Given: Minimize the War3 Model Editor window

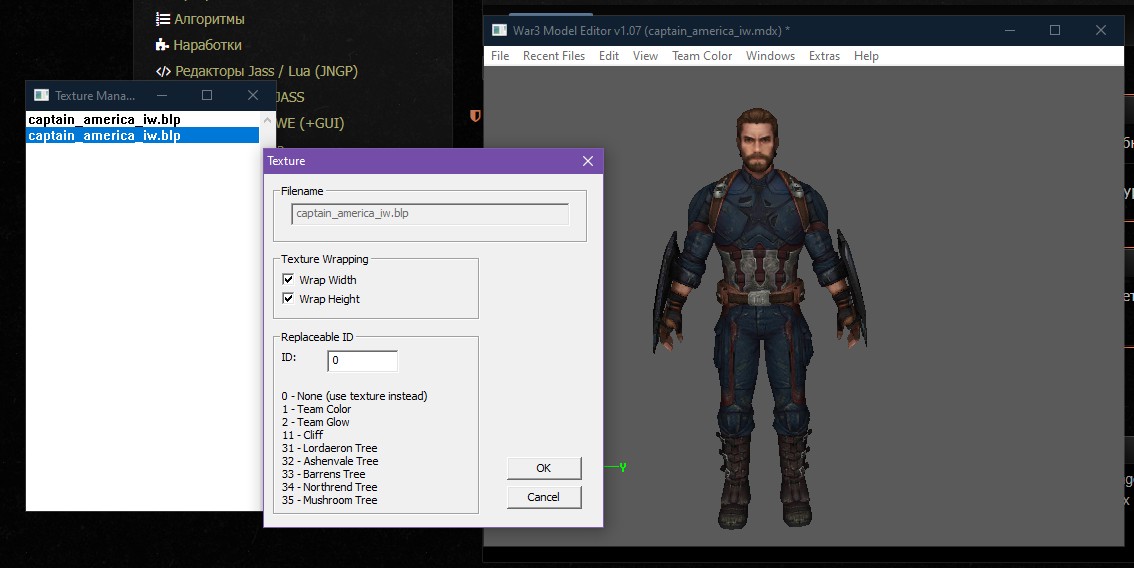Looking at the screenshot, I should point(1010,30).
